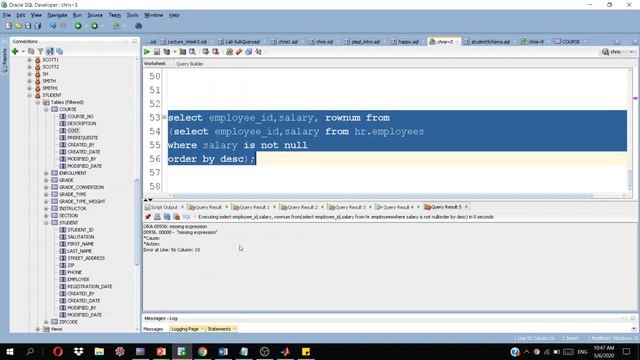Open the New Connection dropdown arrow
Screen dimensions: 640x360
pos(23,51)
